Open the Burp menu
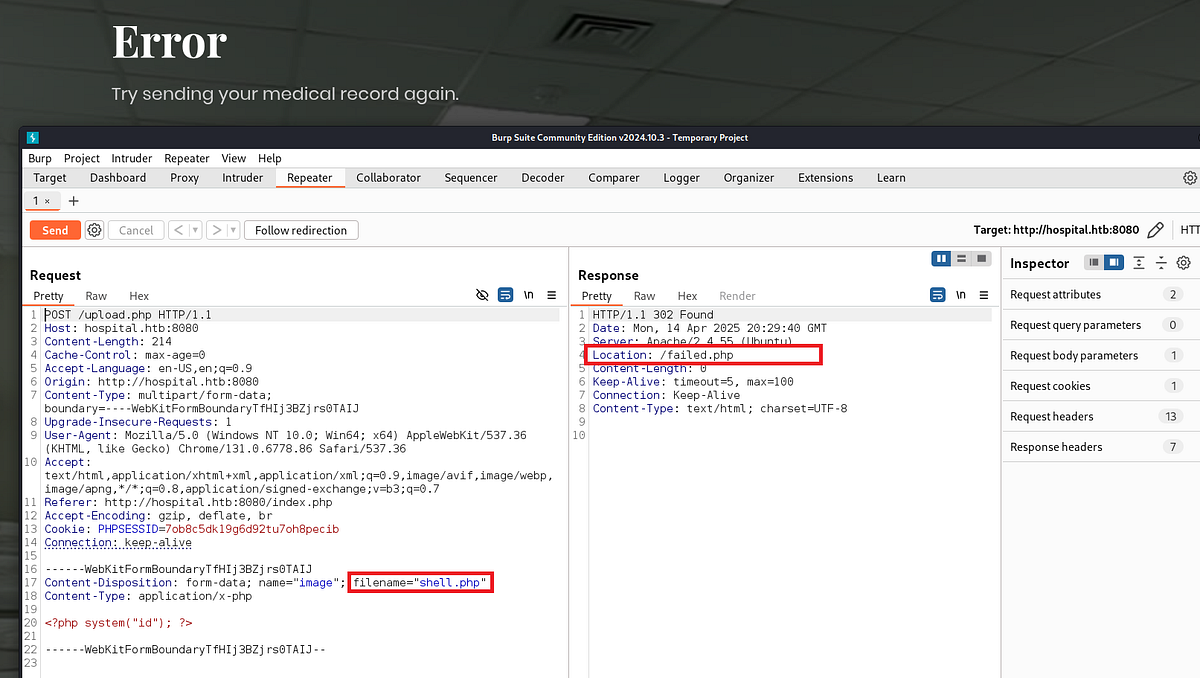 click(40, 158)
